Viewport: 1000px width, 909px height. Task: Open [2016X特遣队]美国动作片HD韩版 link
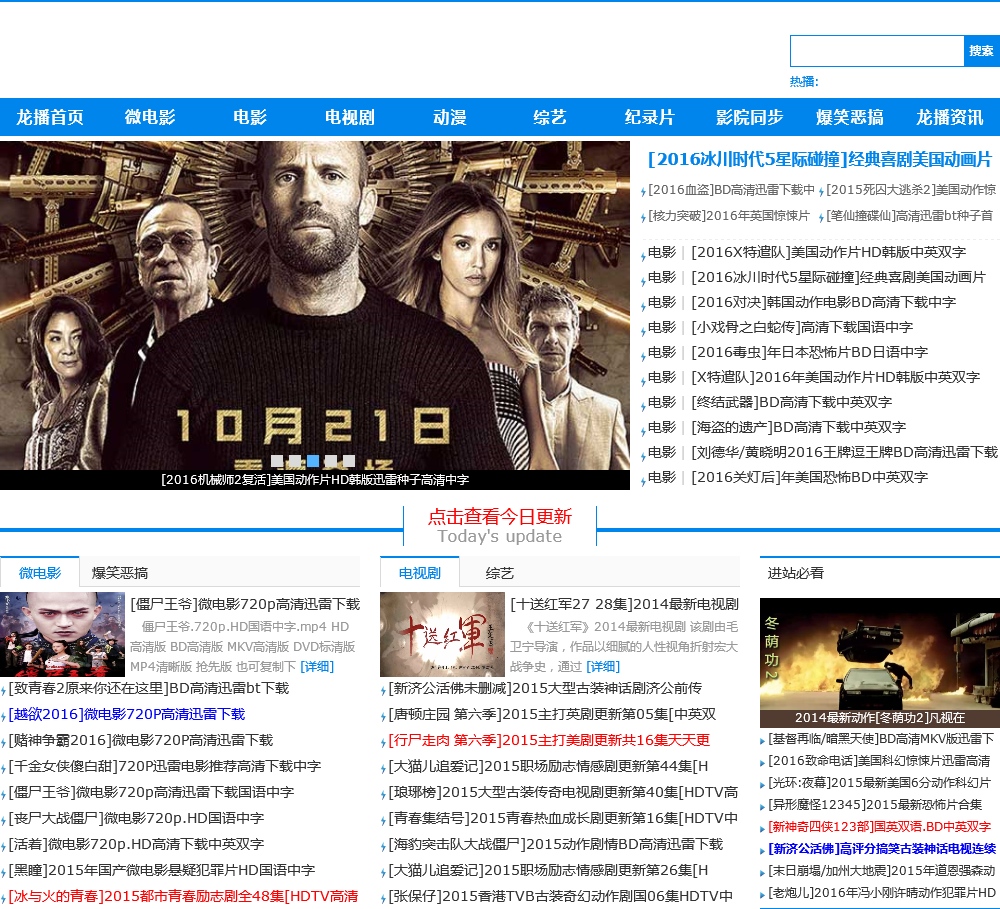click(x=828, y=252)
